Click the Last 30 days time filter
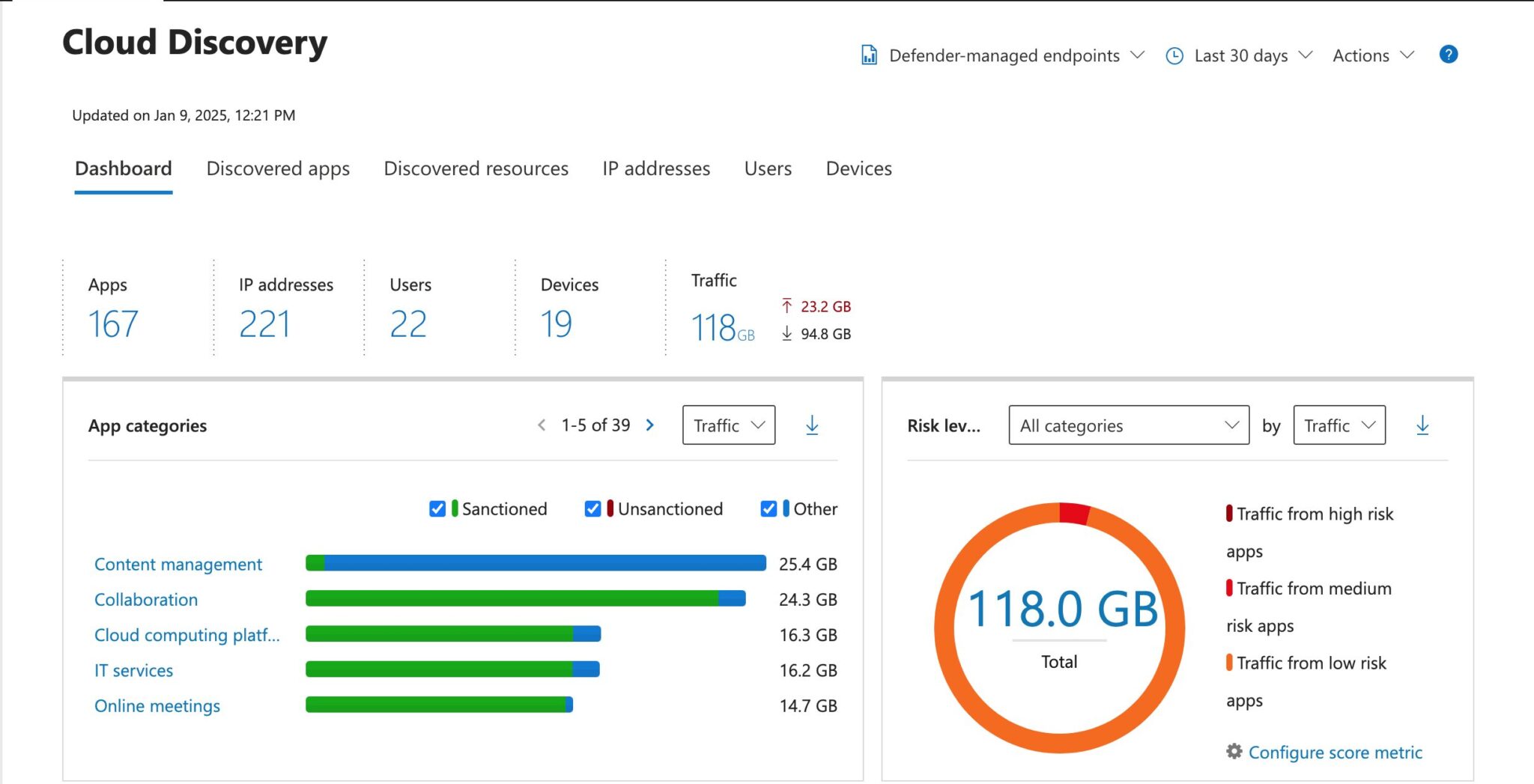 click(x=1240, y=55)
